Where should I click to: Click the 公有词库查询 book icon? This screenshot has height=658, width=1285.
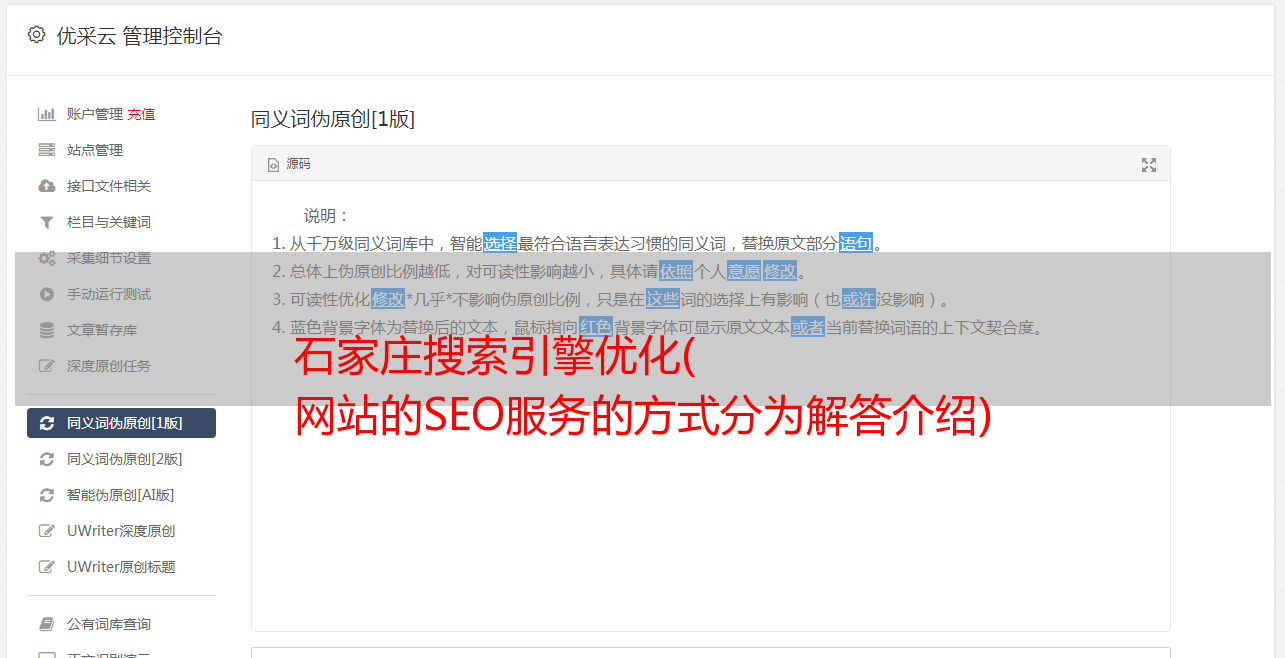coord(46,624)
